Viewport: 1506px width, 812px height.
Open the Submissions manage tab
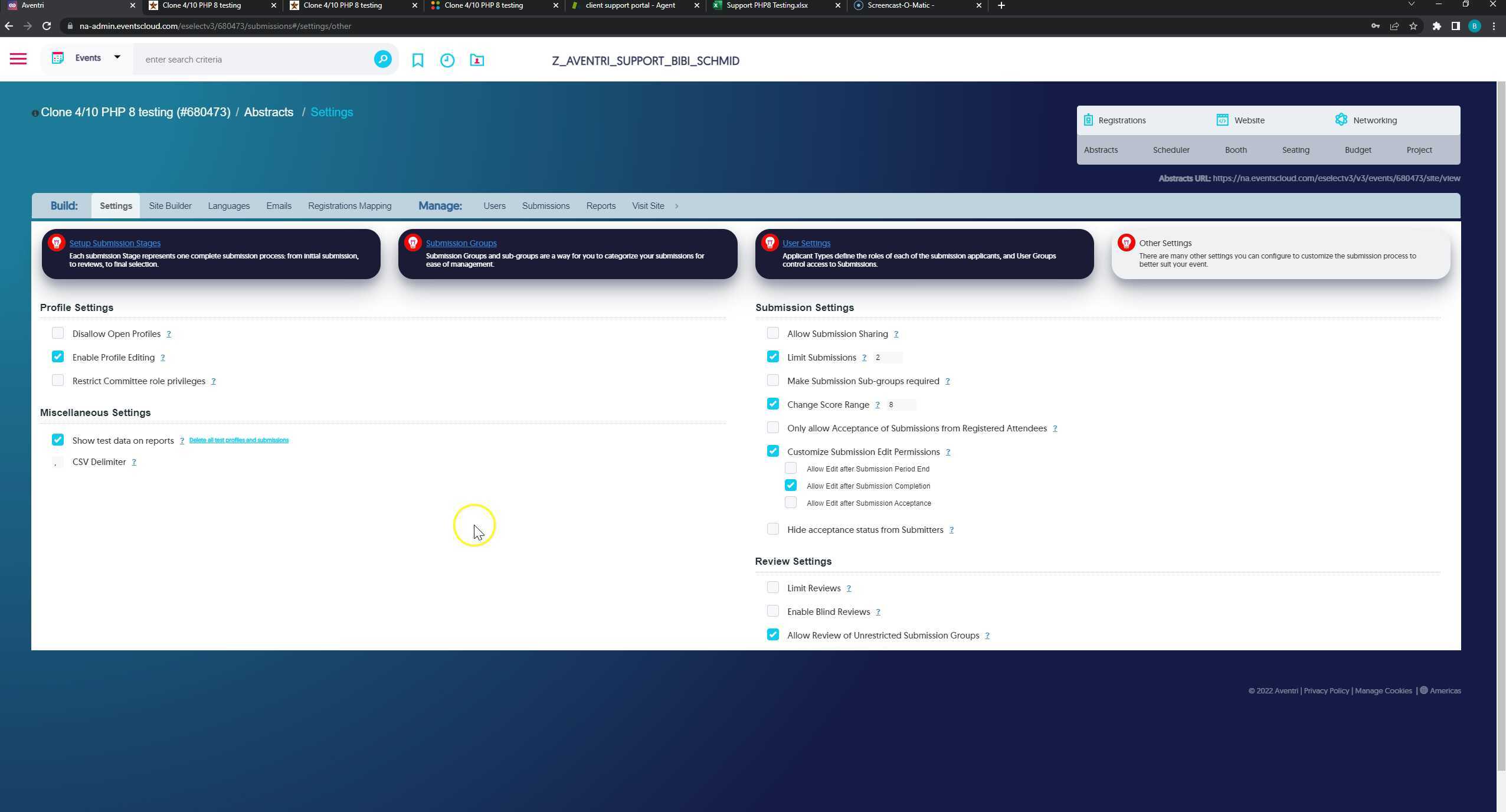pos(545,206)
